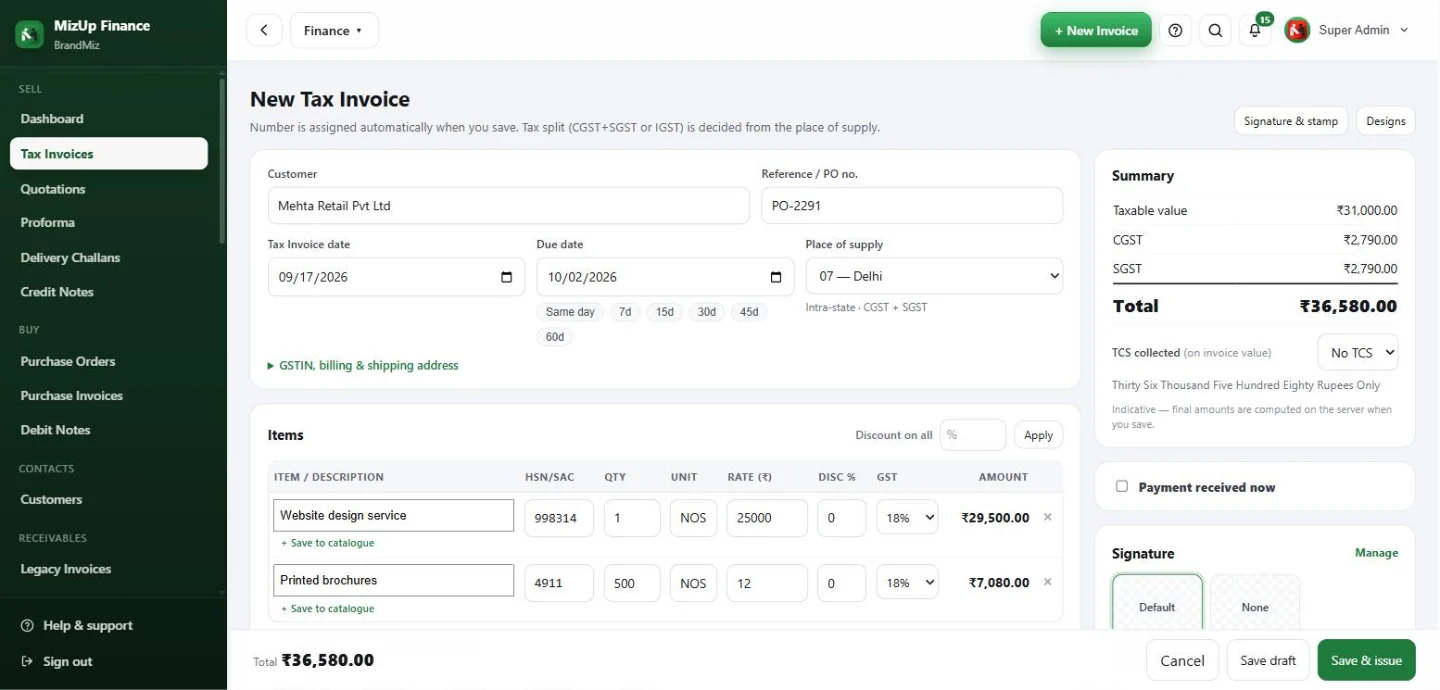Viewport: 1440px width, 690px height.
Task: Set due date to Same day
Action: coord(570,312)
